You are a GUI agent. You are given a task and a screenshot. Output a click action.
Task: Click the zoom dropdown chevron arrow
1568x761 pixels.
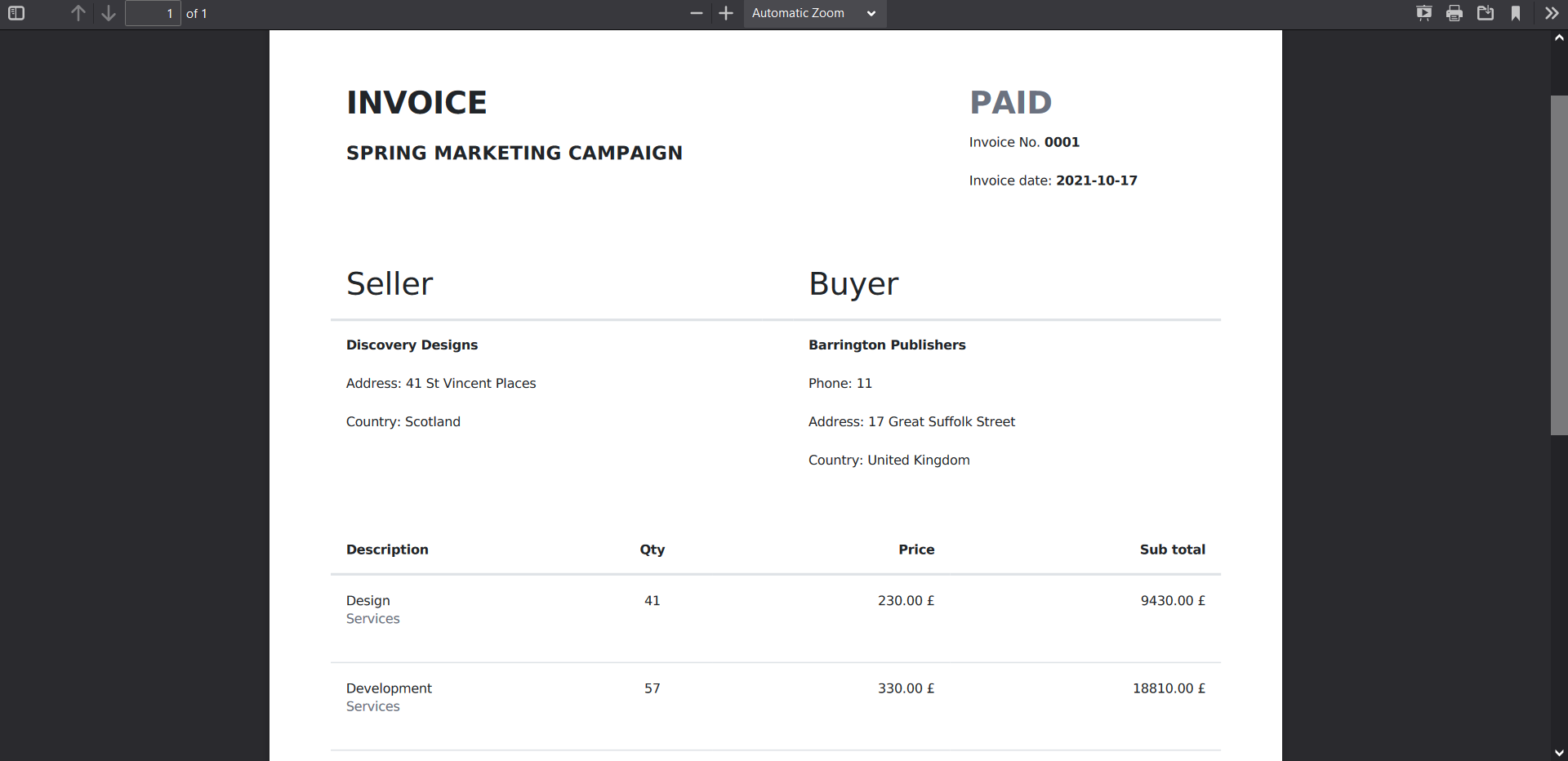click(871, 13)
